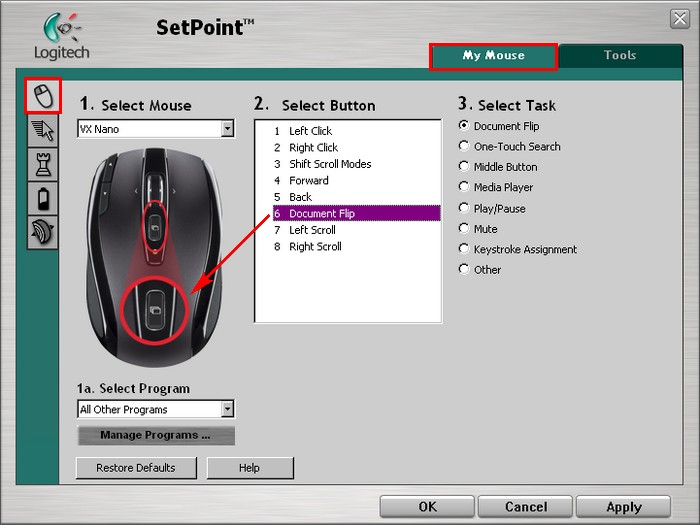Open Help

coord(250,468)
